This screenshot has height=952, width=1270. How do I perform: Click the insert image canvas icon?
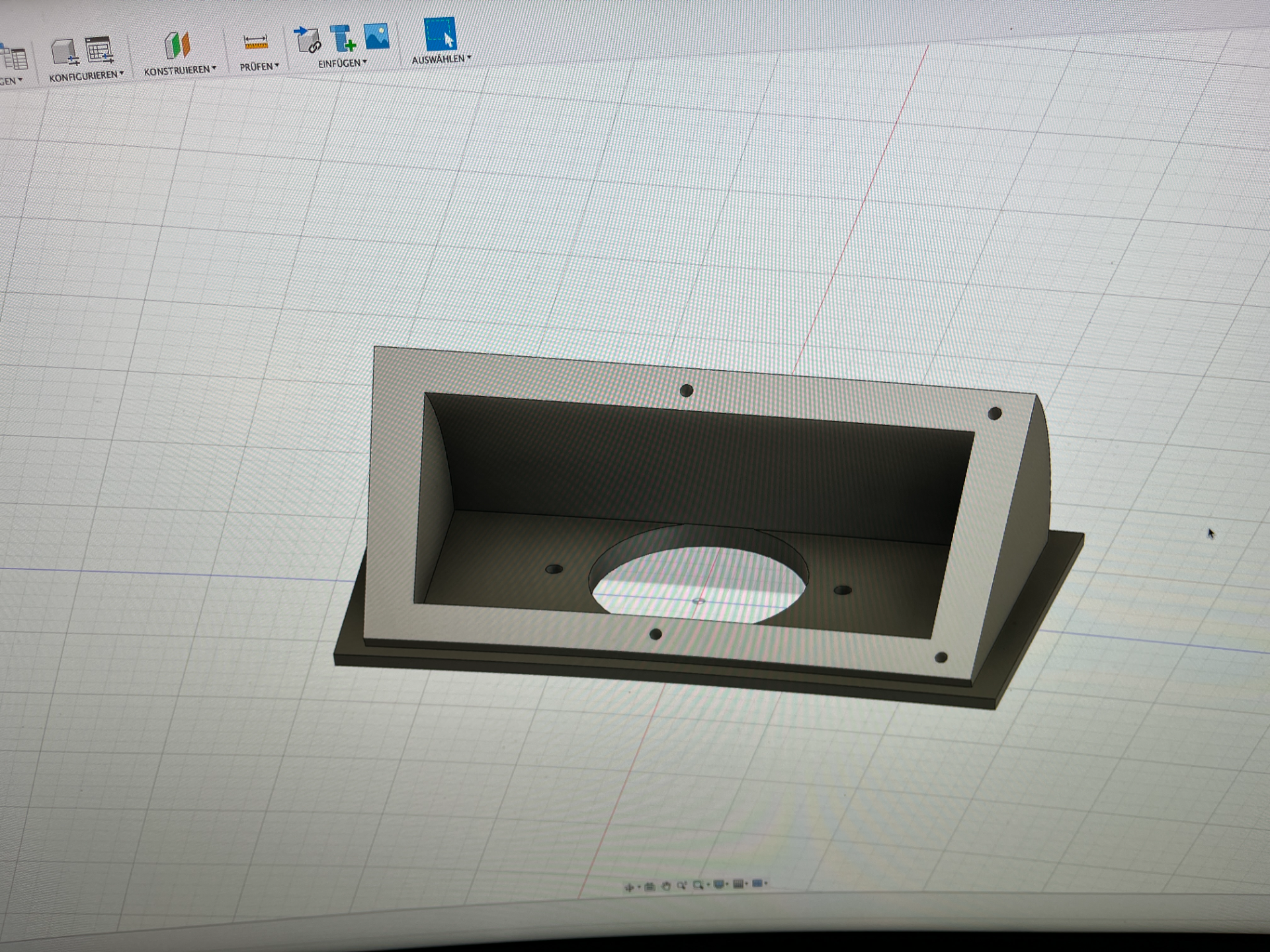click(x=377, y=36)
